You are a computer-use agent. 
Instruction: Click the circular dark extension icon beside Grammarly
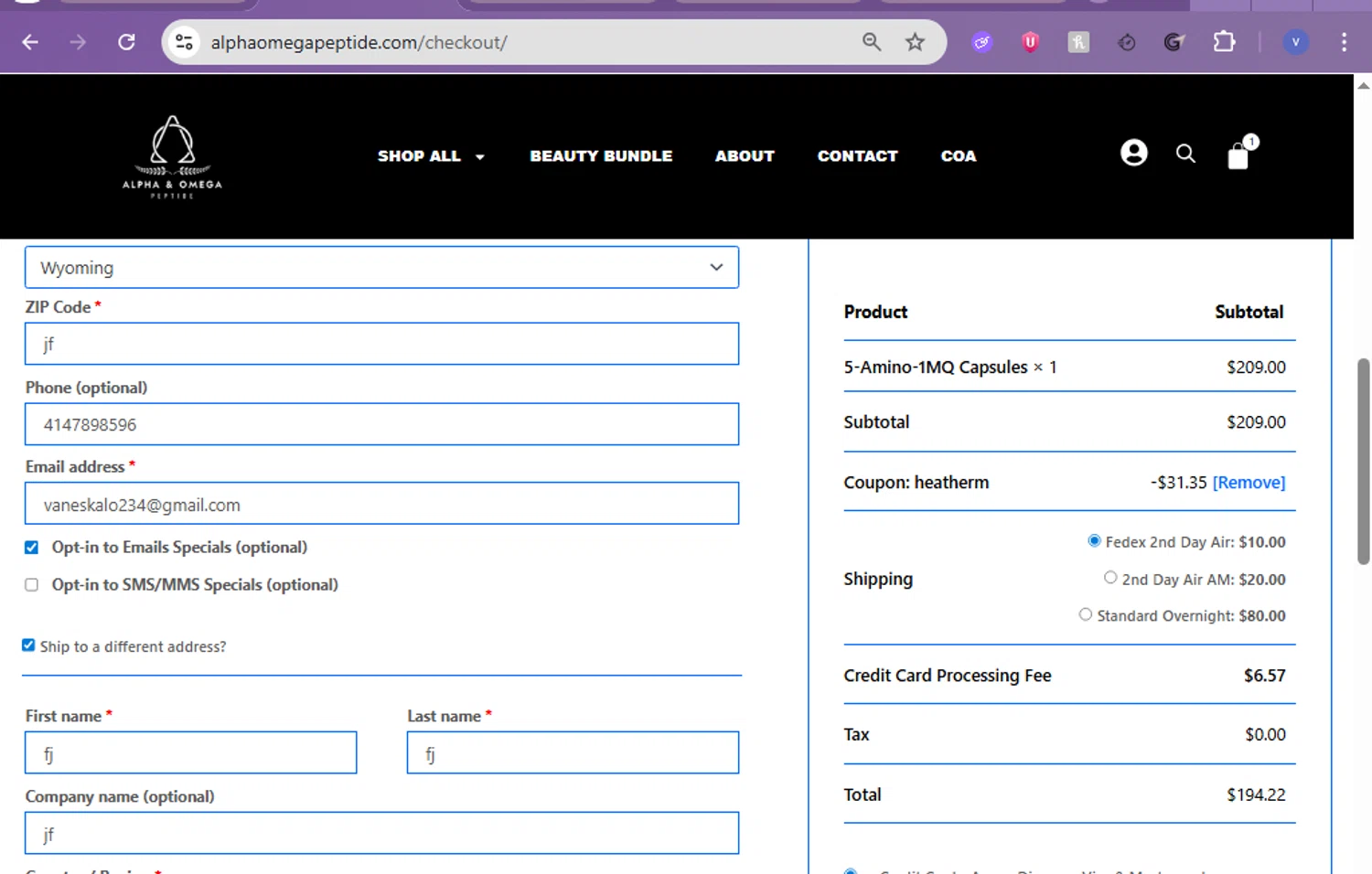click(1127, 42)
